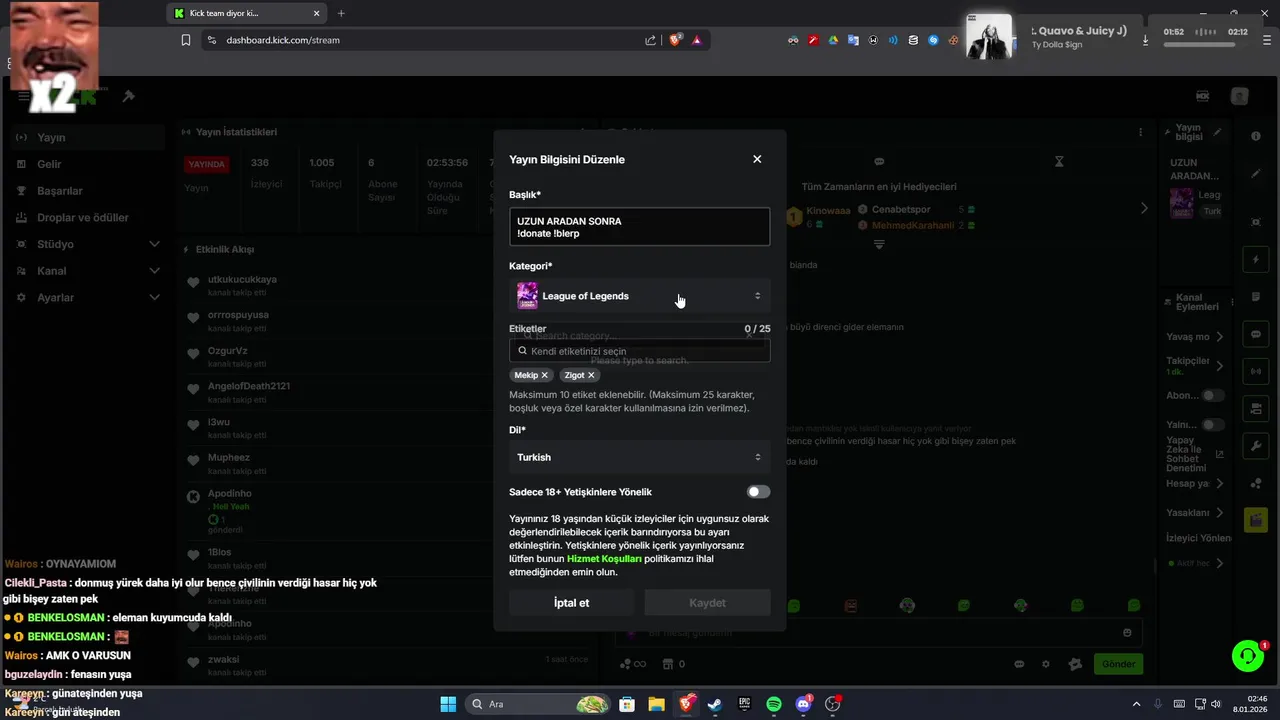Click the browser bookmark icon

(186, 40)
